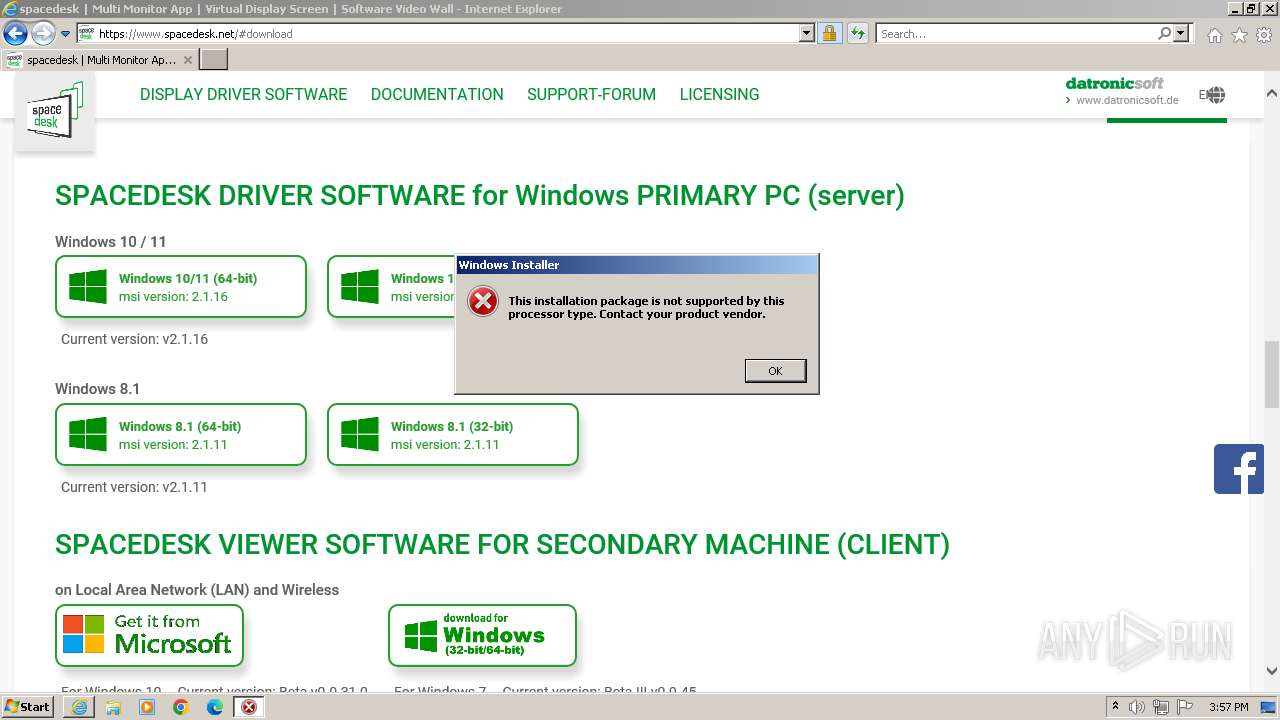1280x720 pixels.
Task: Open LICENSING menu item
Action: [719, 94]
